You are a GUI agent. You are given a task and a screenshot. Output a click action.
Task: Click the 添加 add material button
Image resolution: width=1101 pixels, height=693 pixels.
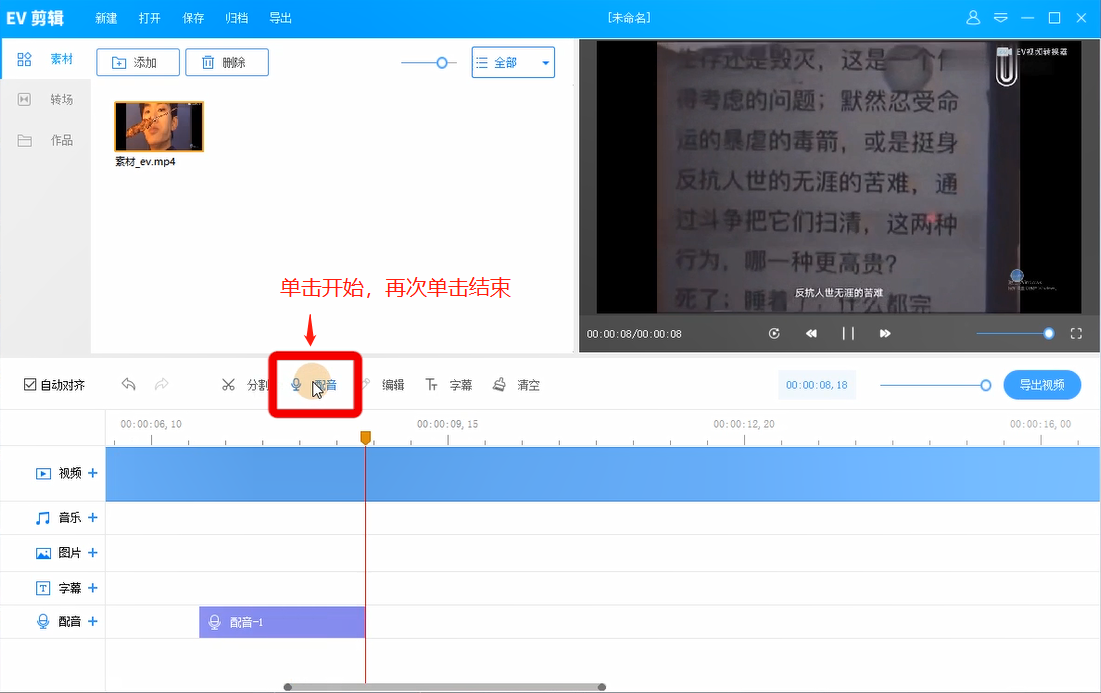137,62
